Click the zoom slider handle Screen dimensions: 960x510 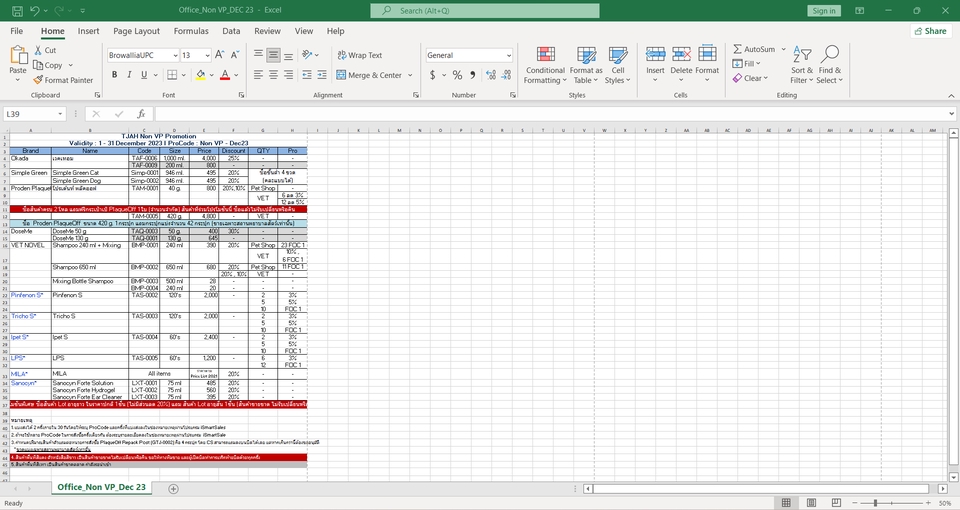click(875, 503)
